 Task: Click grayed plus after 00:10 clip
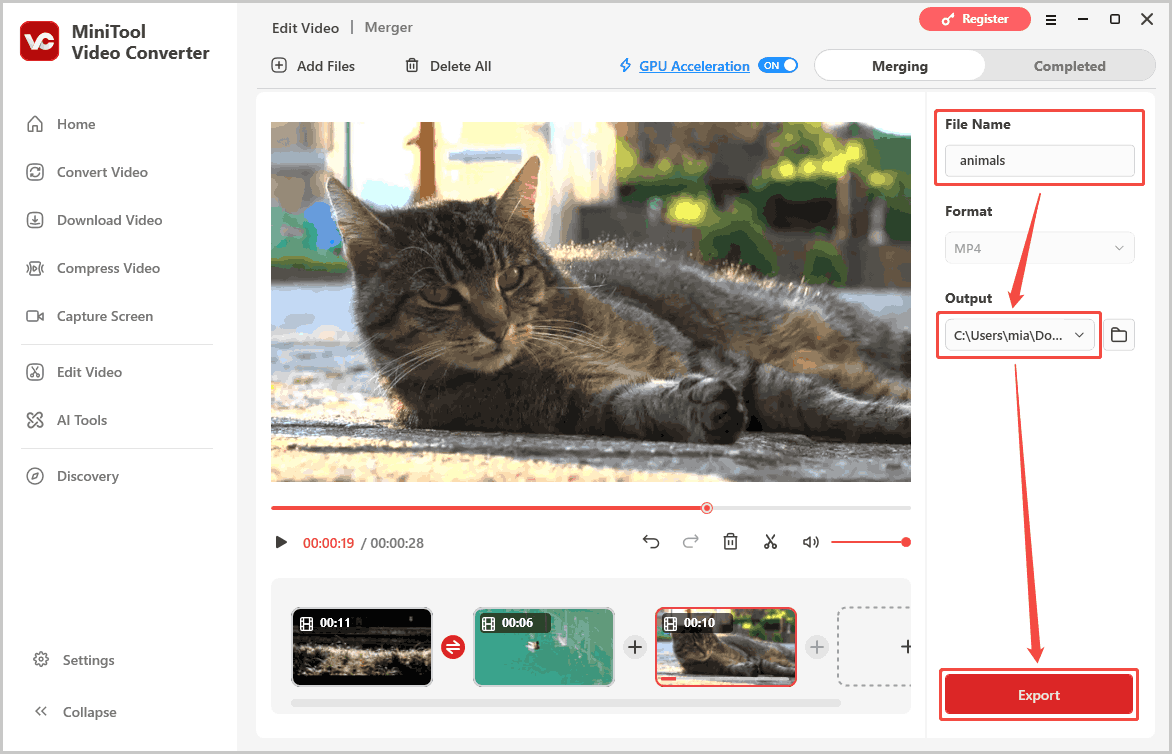point(817,647)
